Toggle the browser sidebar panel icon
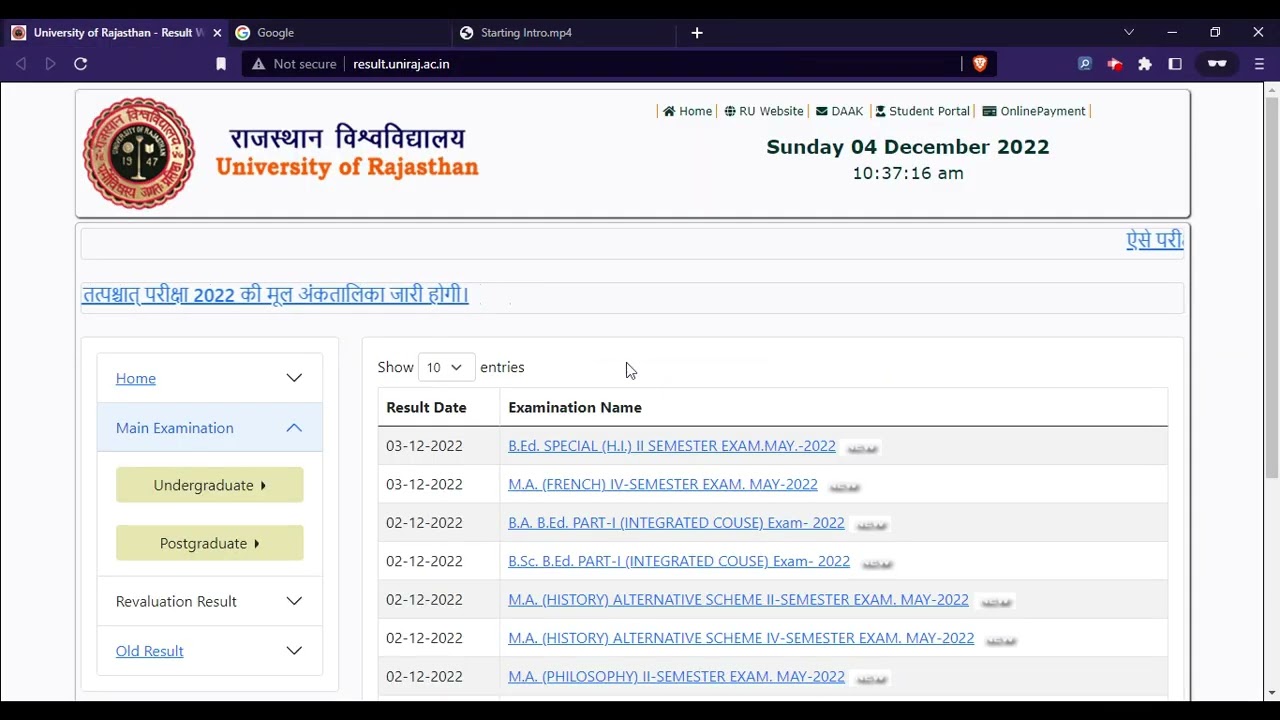 click(x=1175, y=64)
